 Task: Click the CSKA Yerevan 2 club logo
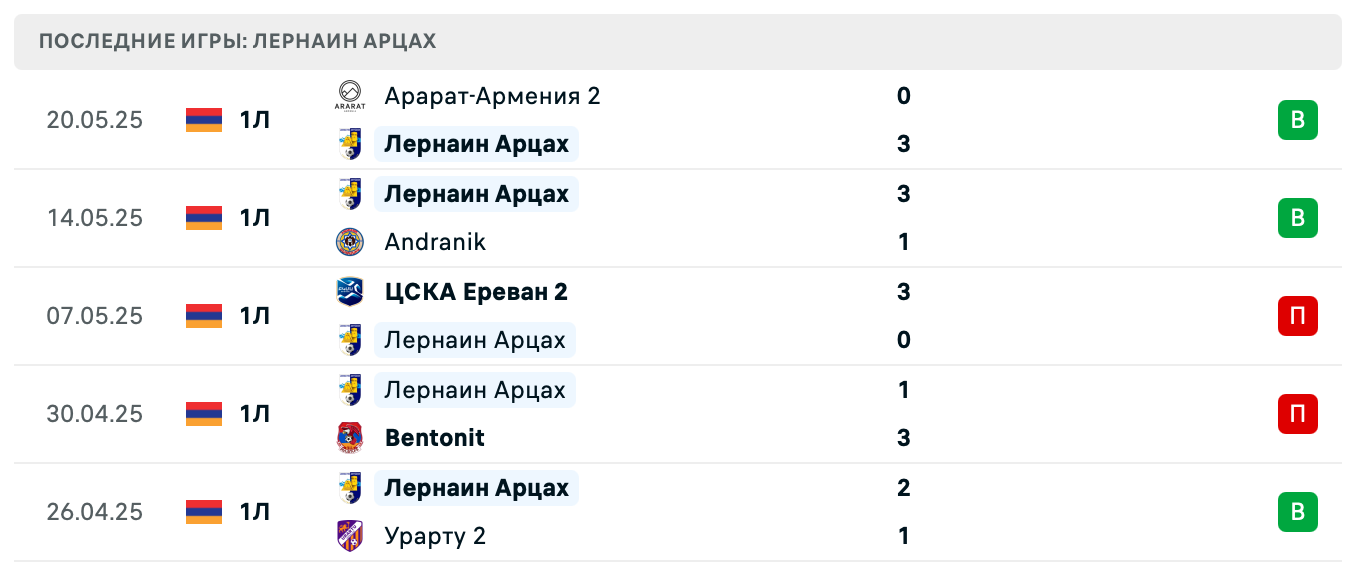click(x=350, y=292)
